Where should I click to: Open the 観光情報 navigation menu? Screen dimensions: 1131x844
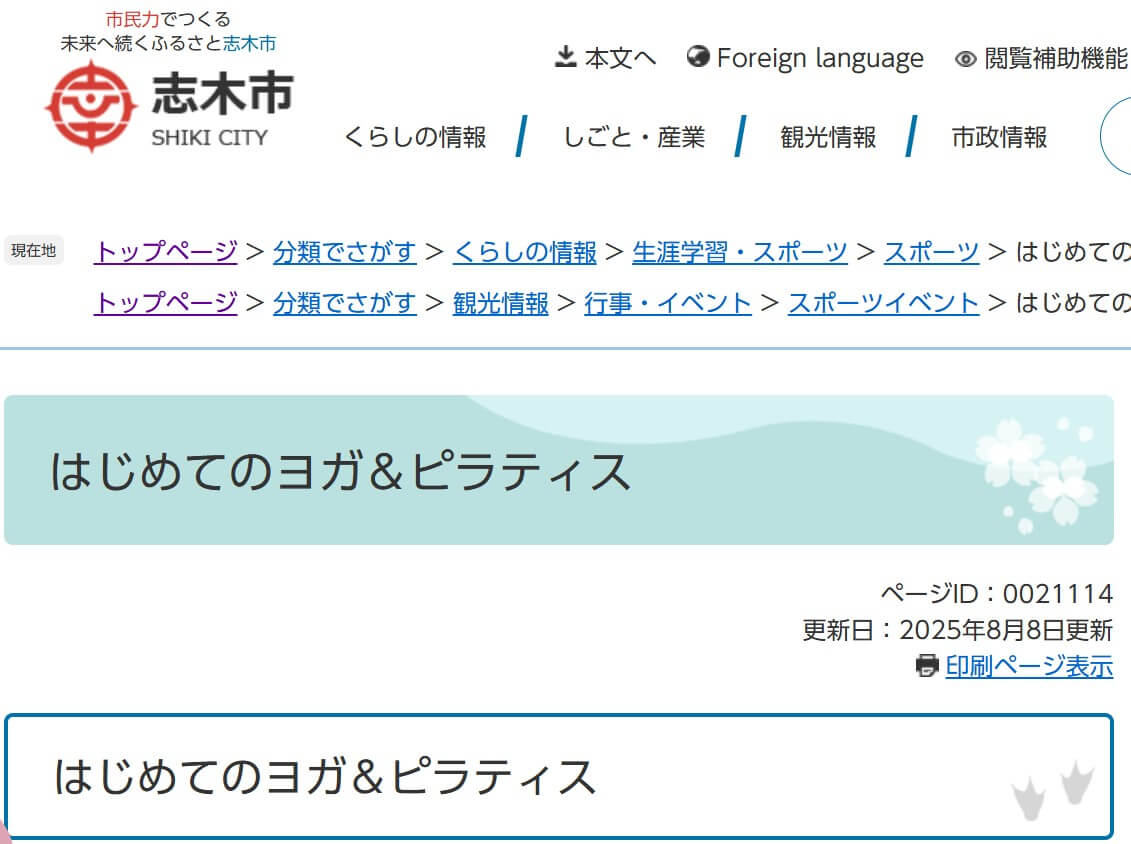(x=828, y=136)
